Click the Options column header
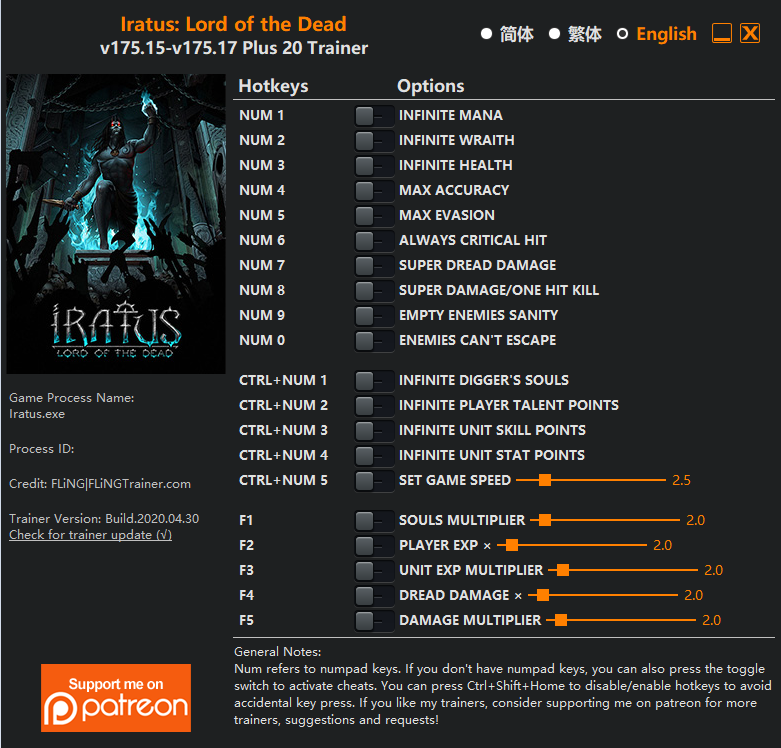This screenshot has height=748, width=781. coord(431,86)
